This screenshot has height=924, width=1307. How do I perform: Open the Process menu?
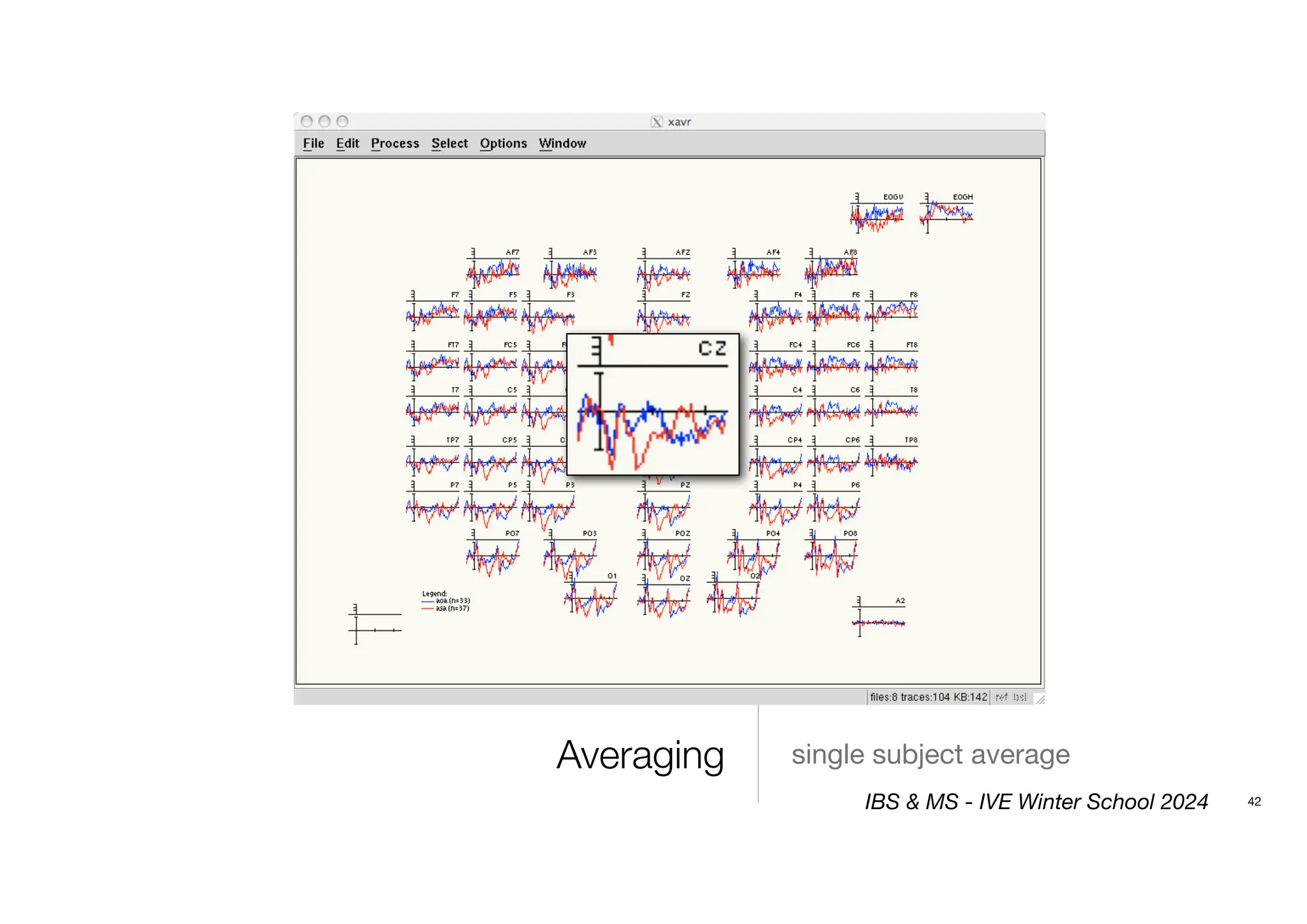click(394, 144)
